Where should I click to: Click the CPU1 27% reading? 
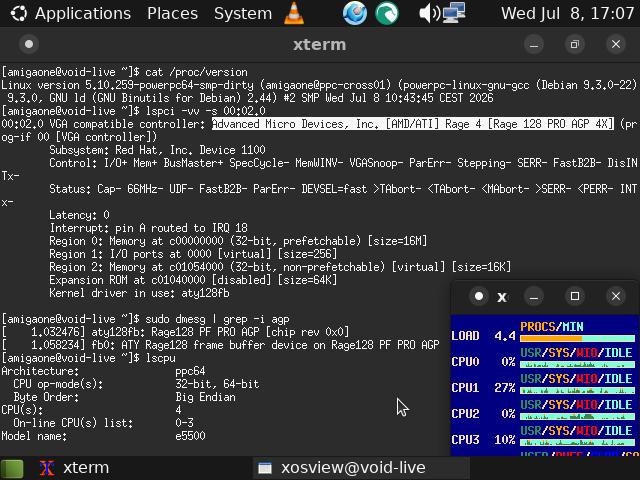pos(505,388)
